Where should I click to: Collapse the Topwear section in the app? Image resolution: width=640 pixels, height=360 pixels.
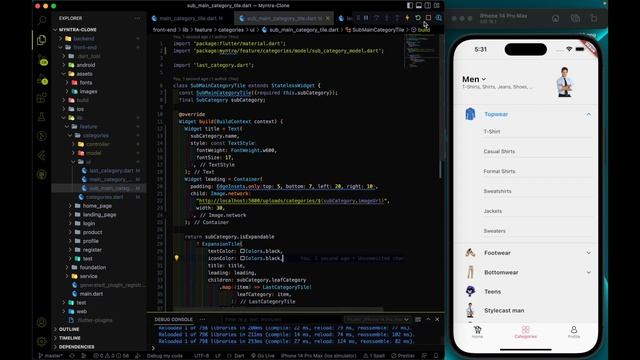tap(588, 114)
